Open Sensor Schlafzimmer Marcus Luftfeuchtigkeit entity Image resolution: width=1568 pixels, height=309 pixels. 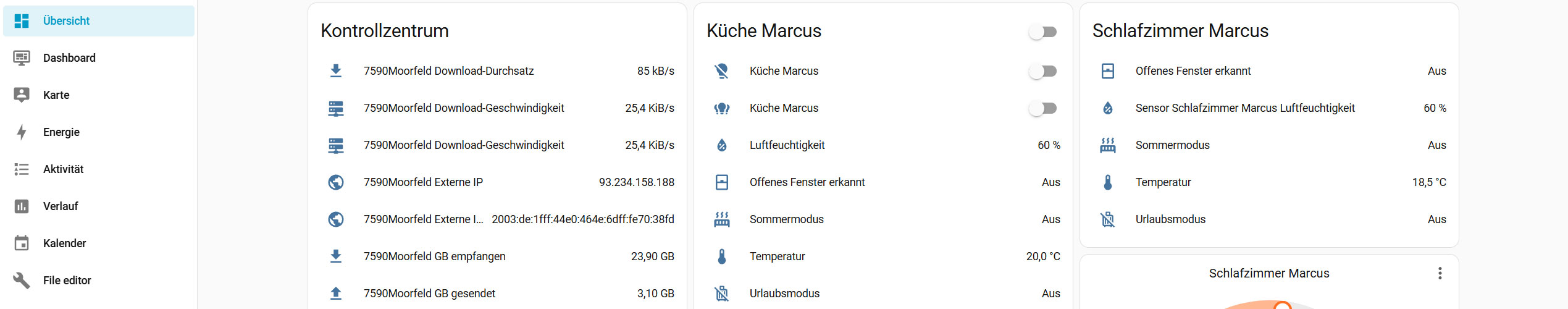pos(1244,108)
